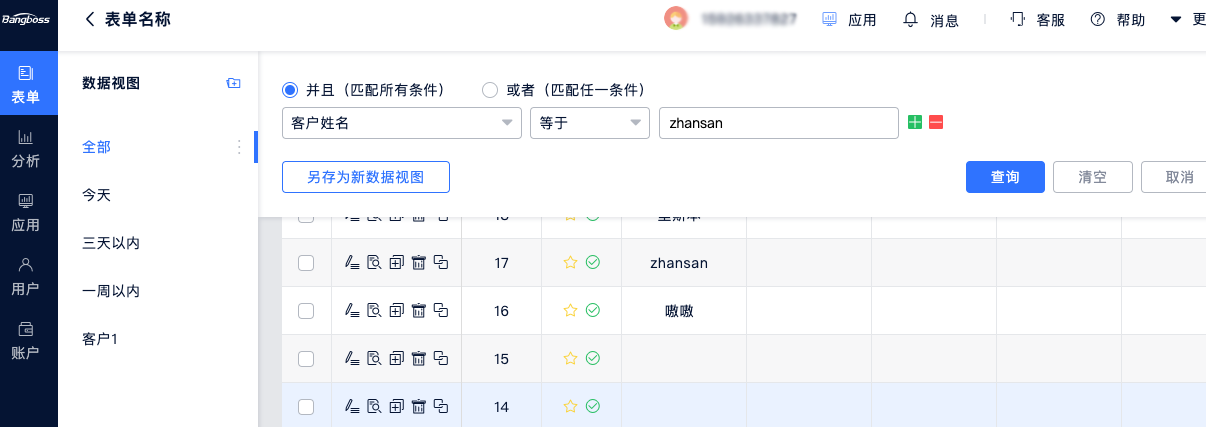Viewport: 1206px width, 427px height.
Task: Select the 并且 (匹配所有条件) radio button
Action: pos(291,90)
